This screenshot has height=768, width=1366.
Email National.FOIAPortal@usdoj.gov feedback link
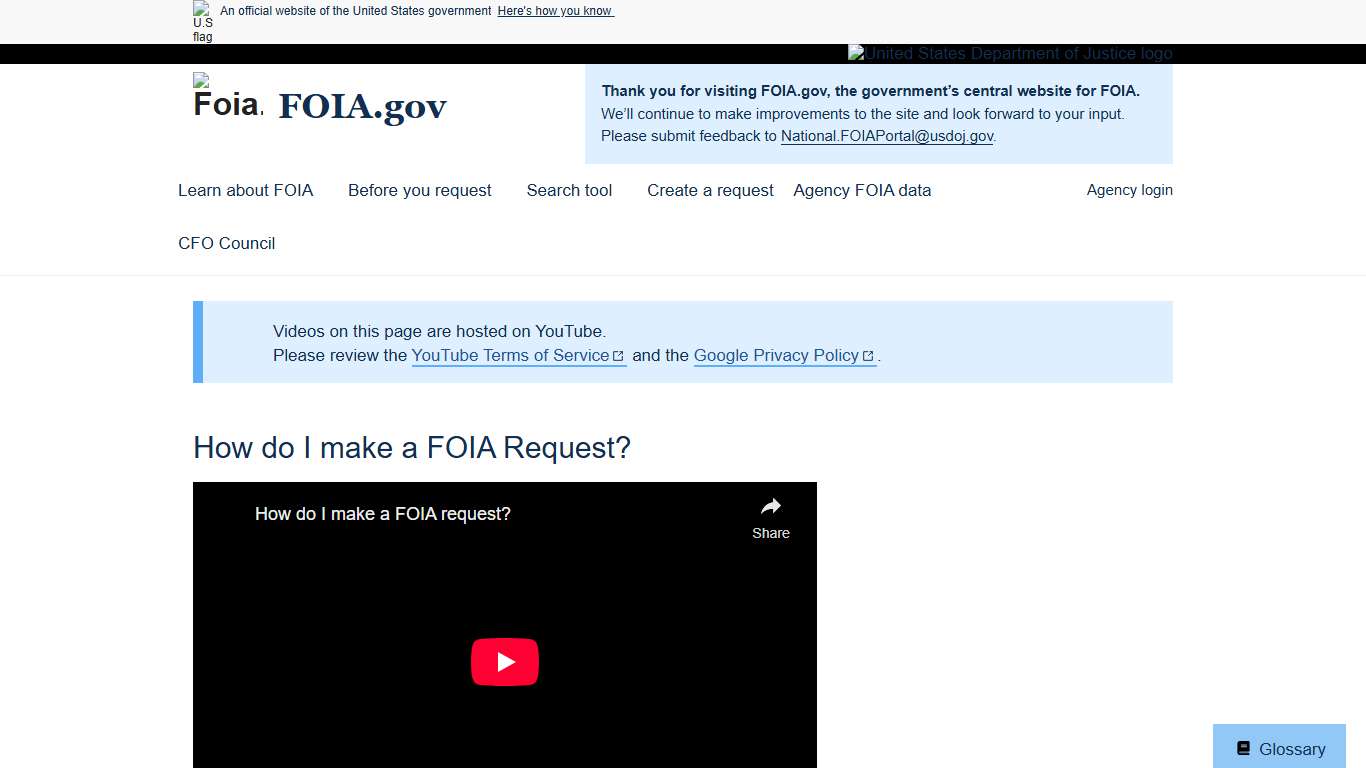(x=886, y=136)
